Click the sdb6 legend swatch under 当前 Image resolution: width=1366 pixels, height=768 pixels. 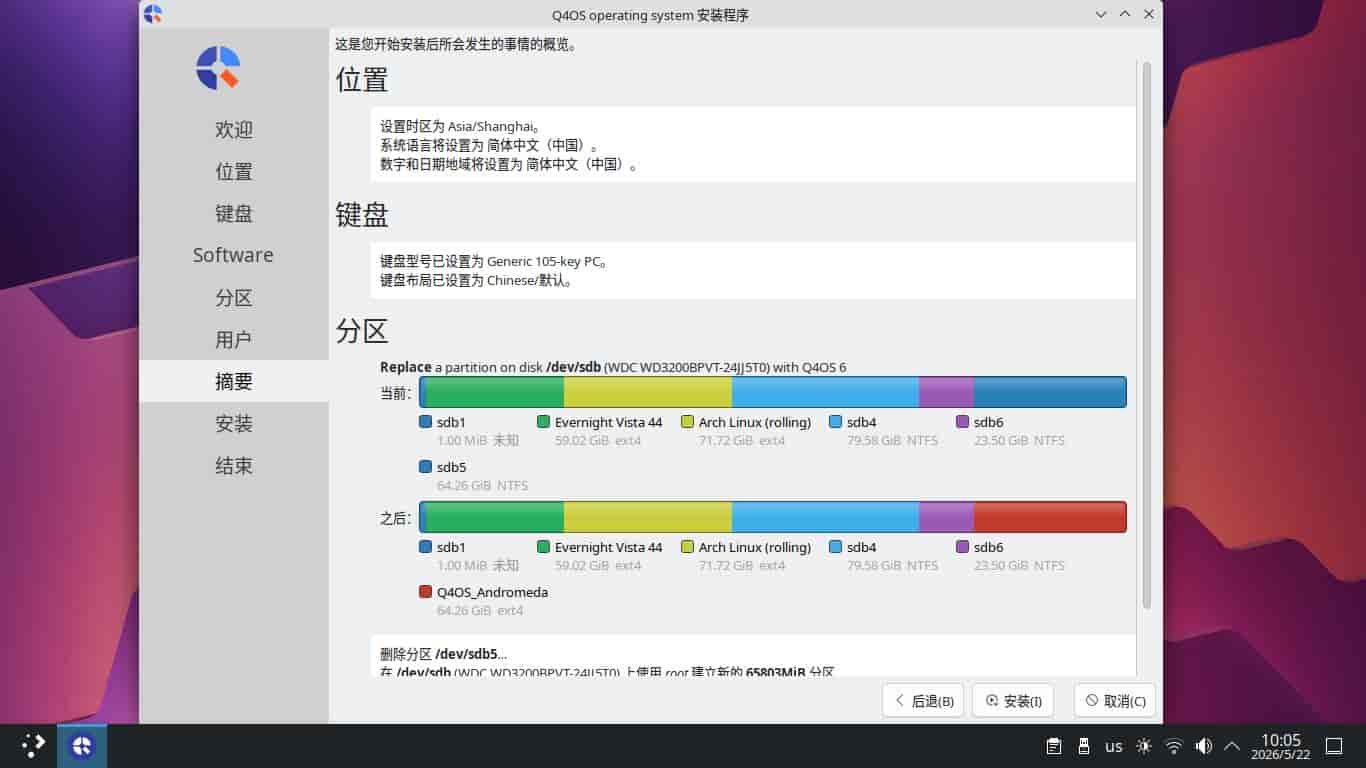(x=963, y=422)
